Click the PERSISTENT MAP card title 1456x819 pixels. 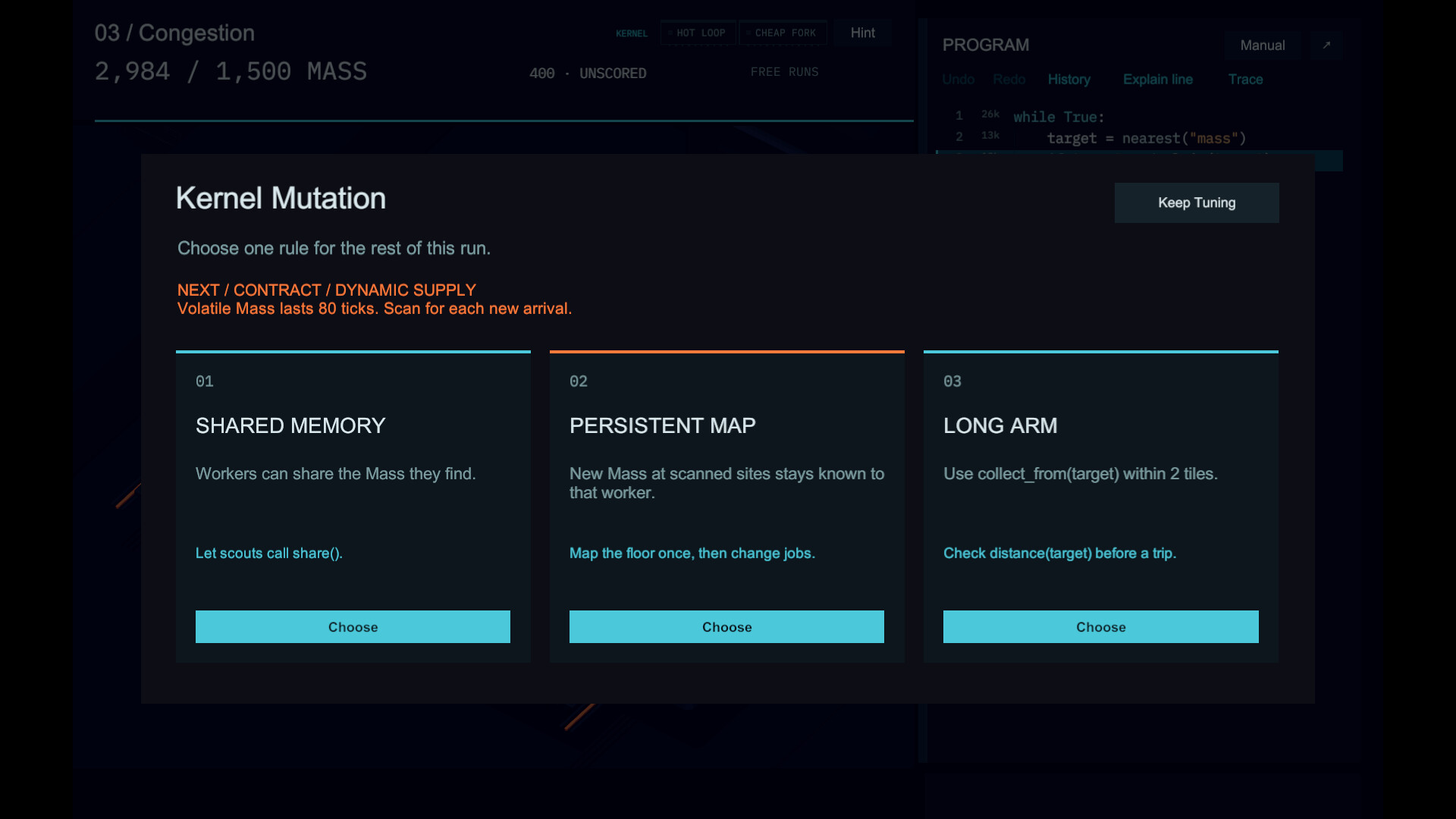pos(663,425)
